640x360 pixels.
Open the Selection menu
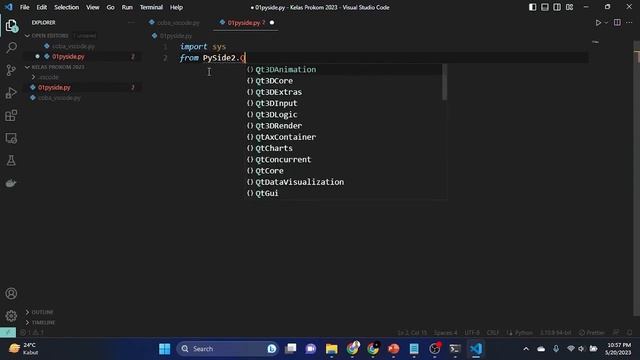point(67,7)
